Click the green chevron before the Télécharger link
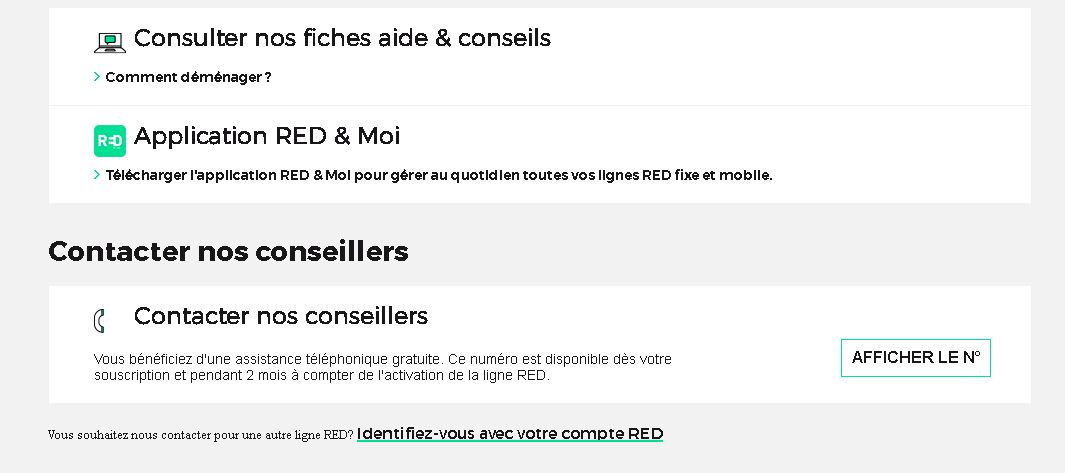The width and height of the screenshot is (1065, 473). pos(97,175)
